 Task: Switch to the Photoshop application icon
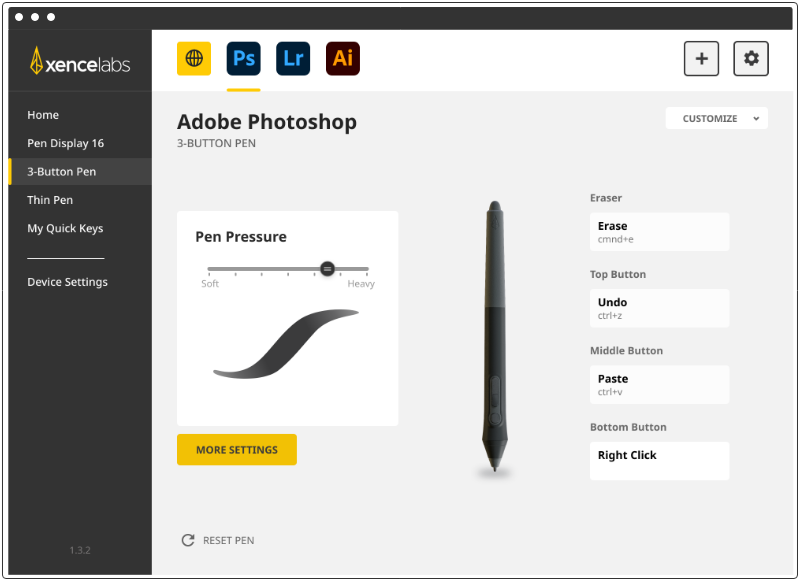[x=243, y=59]
